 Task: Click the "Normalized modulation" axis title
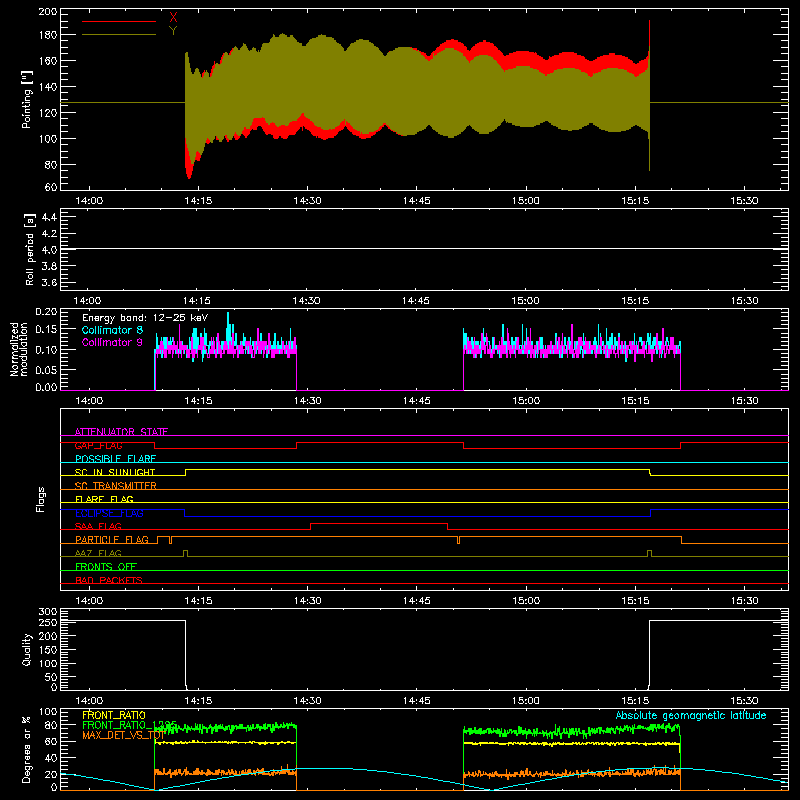click(x=19, y=349)
